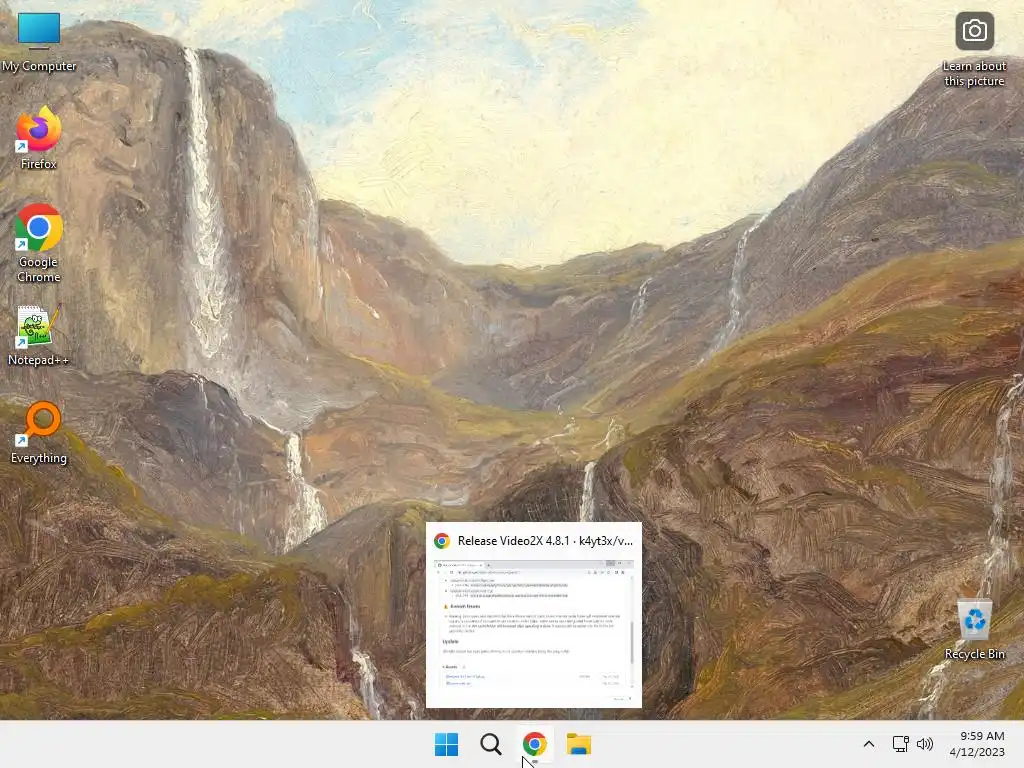Click the Chrome taskbar icon

tap(534, 744)
